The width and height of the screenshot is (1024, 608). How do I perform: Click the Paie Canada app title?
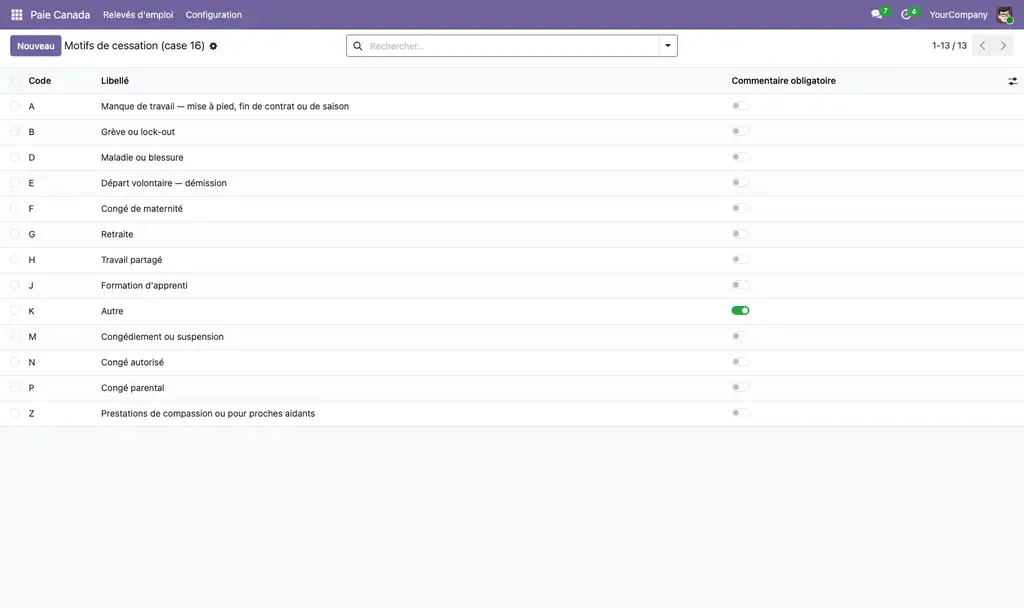coord(60,14)
